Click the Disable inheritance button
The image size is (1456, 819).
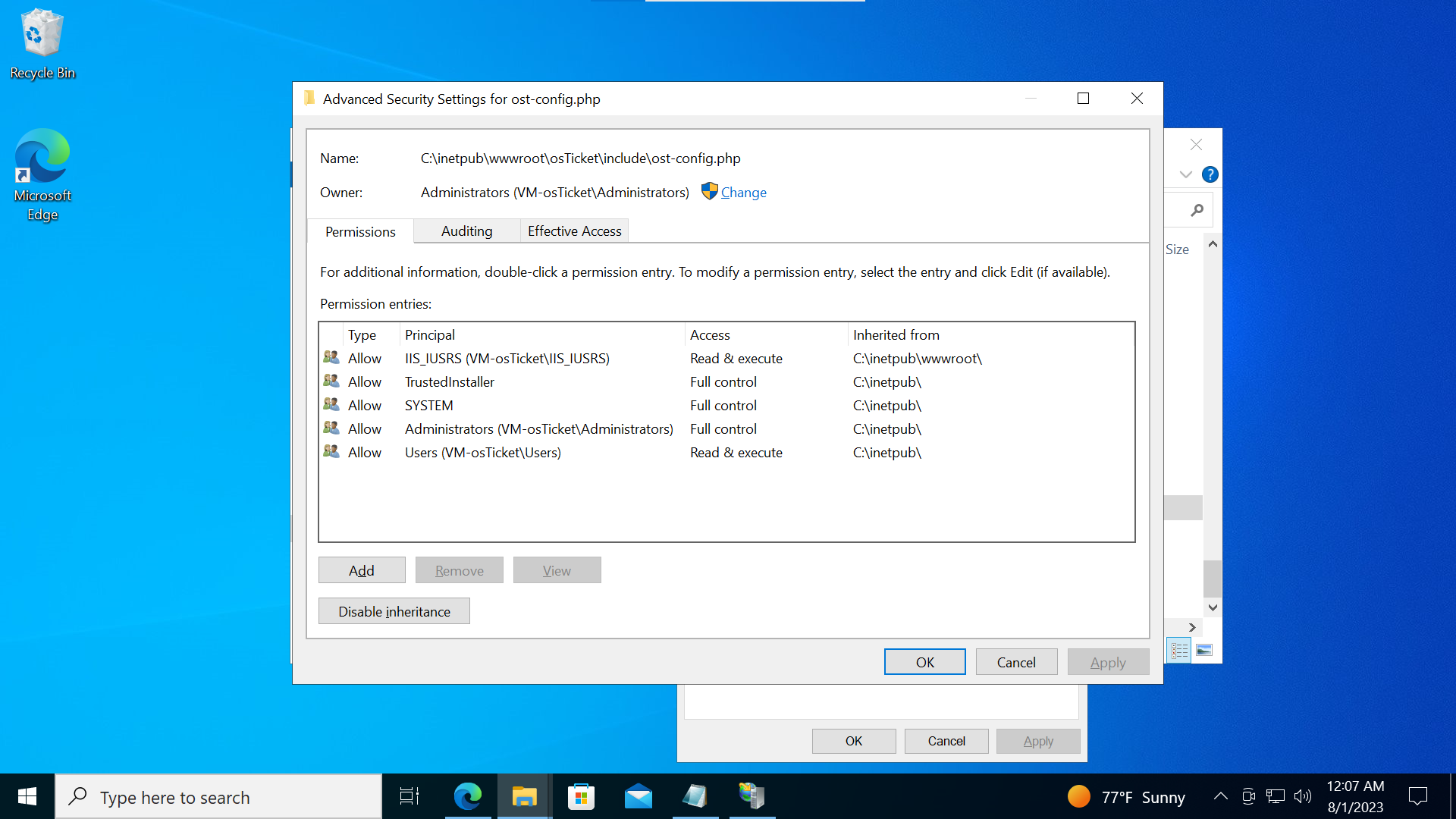[394, 611]
